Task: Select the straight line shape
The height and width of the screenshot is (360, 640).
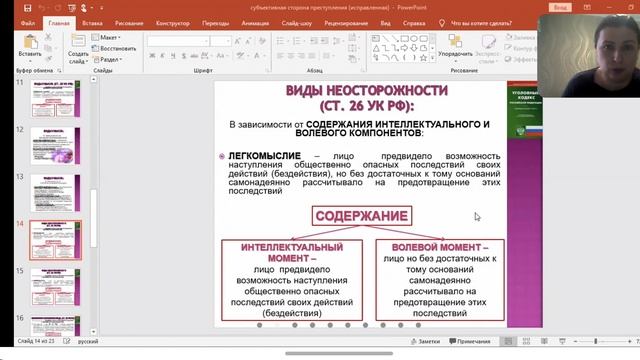Action: click(385, 39)
